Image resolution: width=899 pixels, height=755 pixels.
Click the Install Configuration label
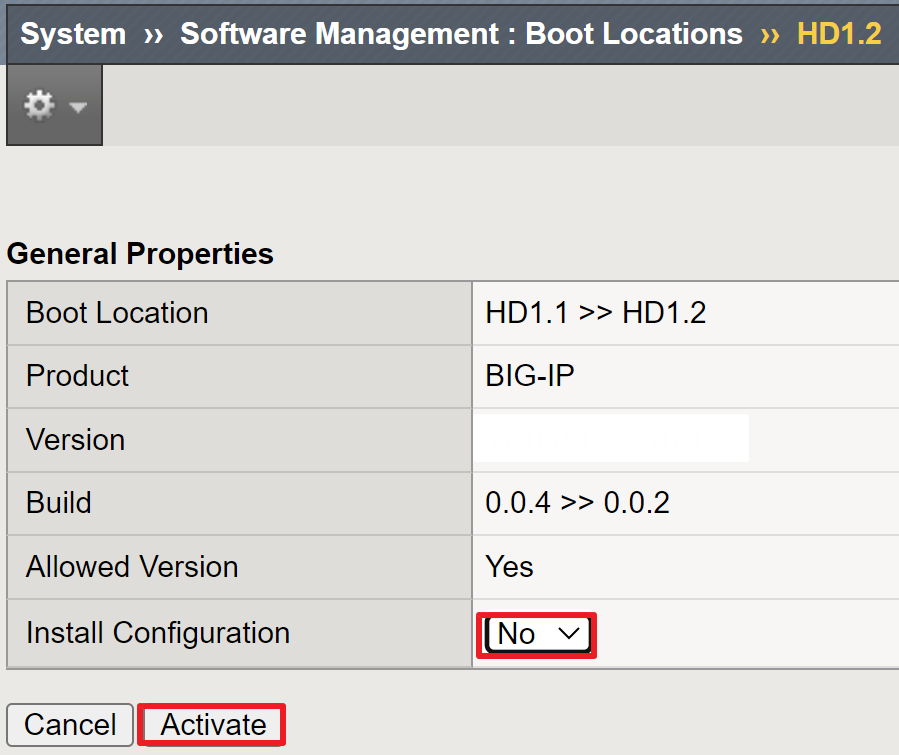point(158,633)
